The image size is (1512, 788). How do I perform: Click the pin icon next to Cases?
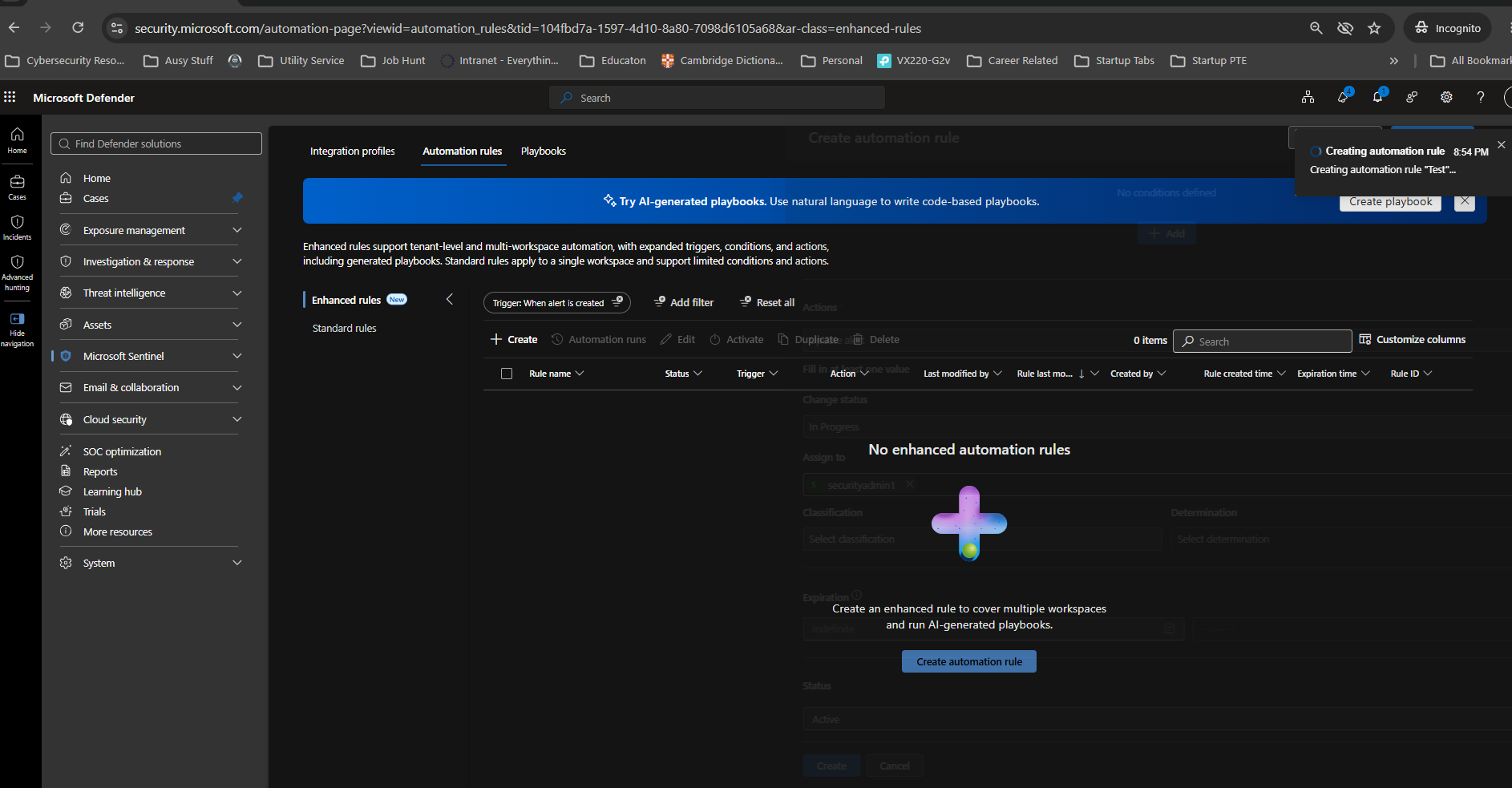(237, 198)
